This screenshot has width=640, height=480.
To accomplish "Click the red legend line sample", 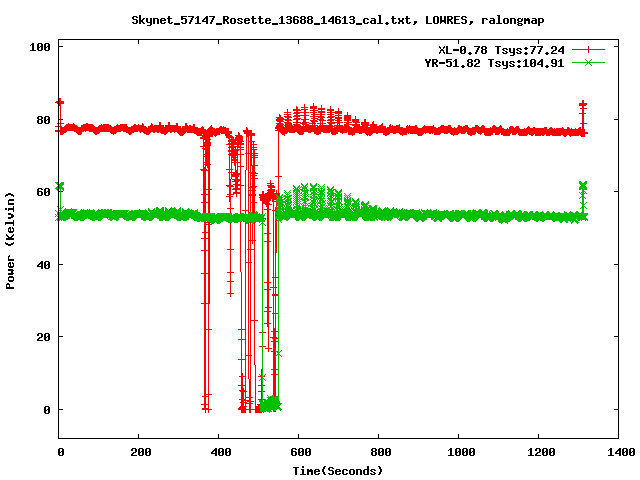I will pos(588,49).
